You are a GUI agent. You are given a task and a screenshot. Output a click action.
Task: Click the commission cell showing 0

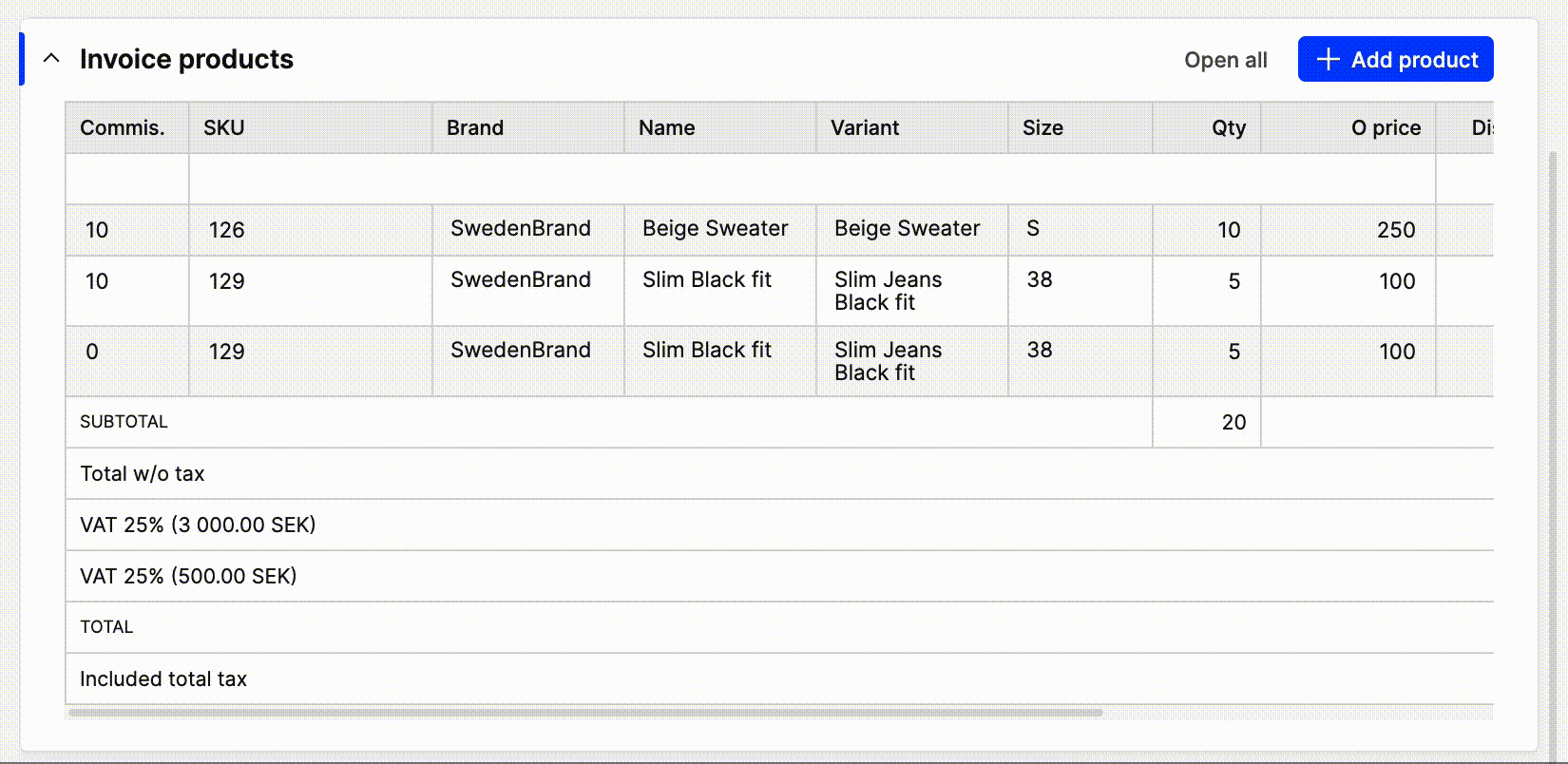[92, 352]
